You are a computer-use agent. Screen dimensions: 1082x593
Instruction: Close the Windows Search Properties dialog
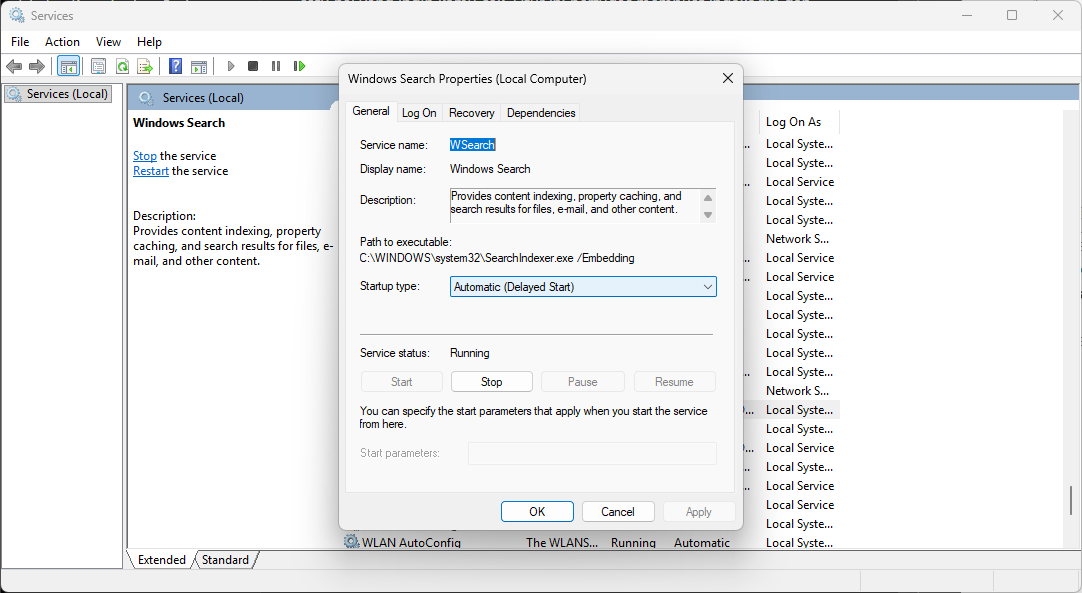coord(727,79)
